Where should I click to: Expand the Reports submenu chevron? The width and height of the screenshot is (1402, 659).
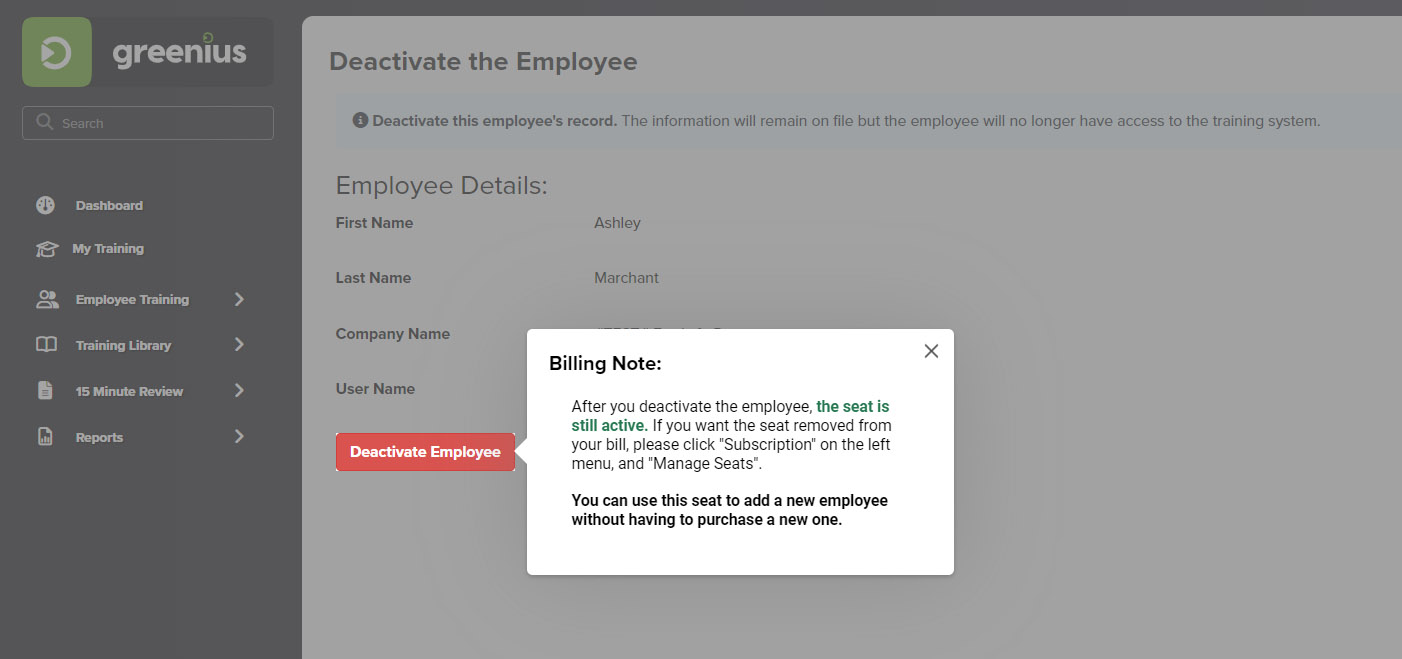[239, 437]
